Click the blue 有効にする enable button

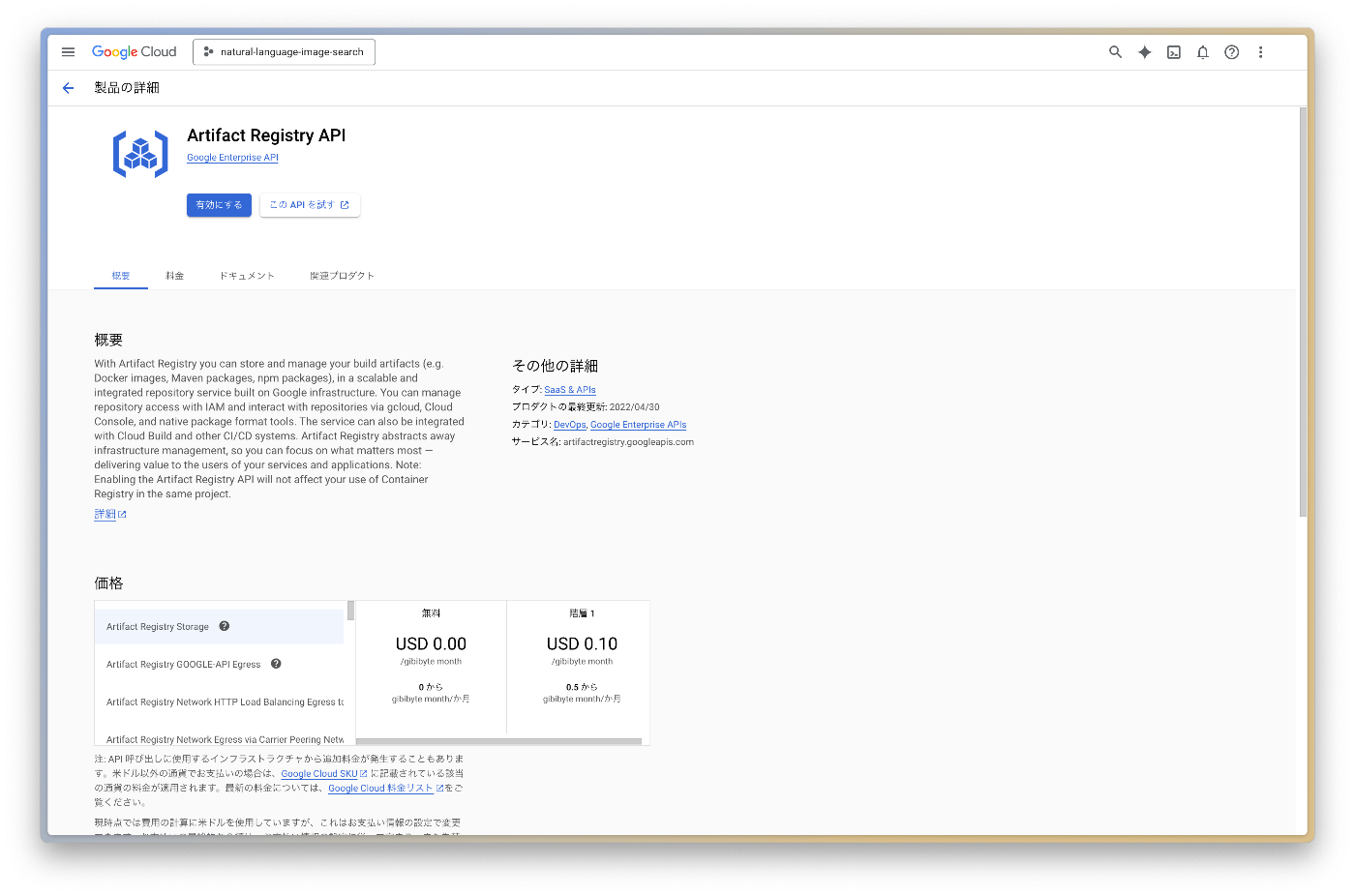tap(219, 205)
